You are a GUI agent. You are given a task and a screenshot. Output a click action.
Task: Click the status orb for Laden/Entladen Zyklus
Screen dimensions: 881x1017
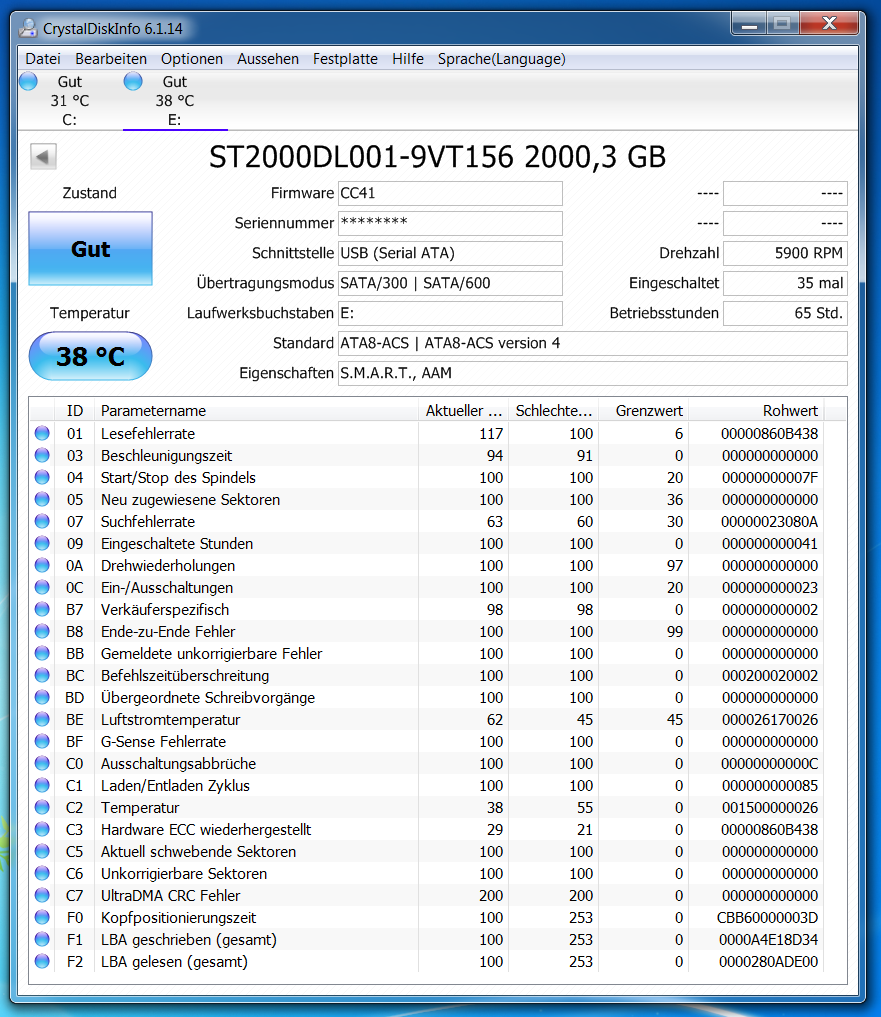pos(42,786)
